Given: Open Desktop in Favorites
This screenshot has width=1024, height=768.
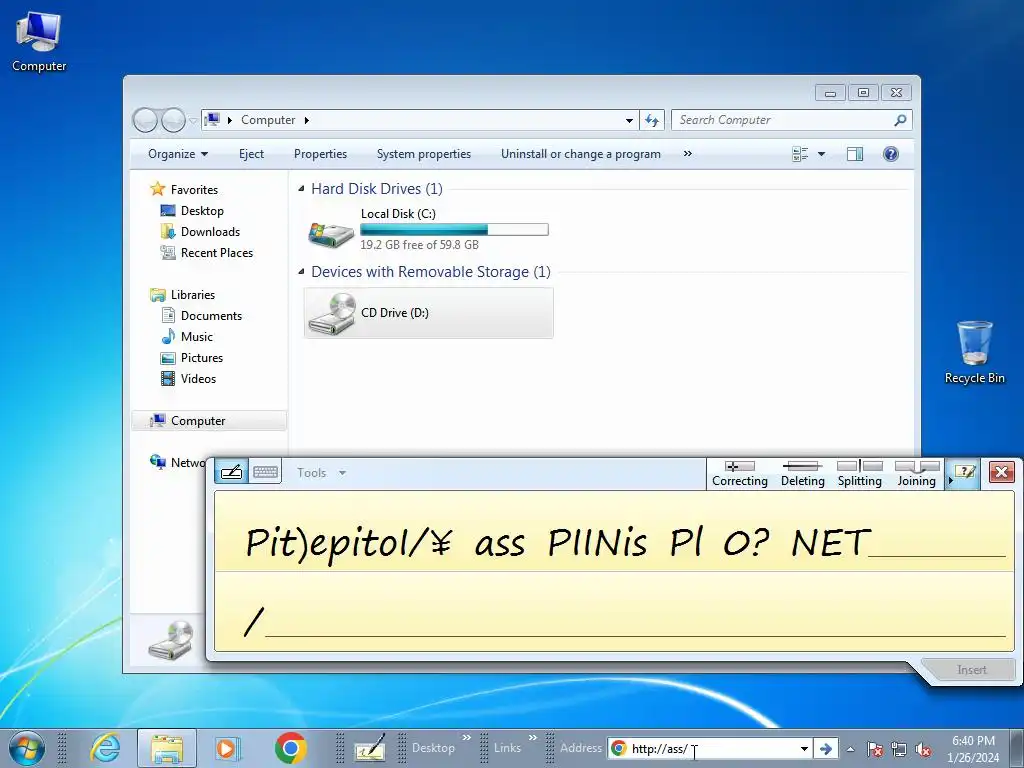Looking at the screenshot, I should tap(202, 211).
